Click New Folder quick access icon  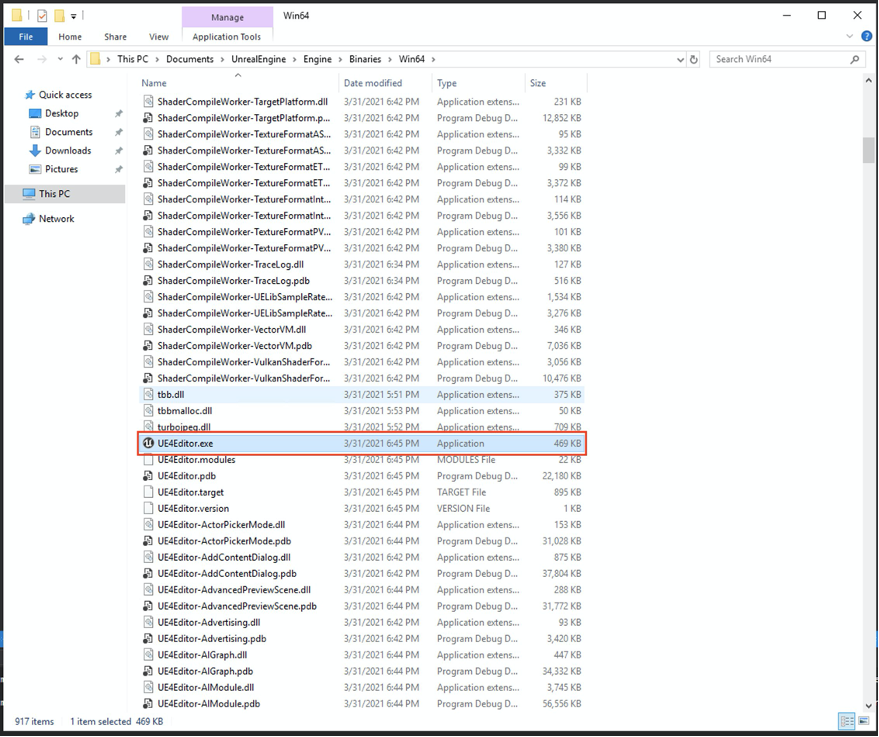[59, 16]
